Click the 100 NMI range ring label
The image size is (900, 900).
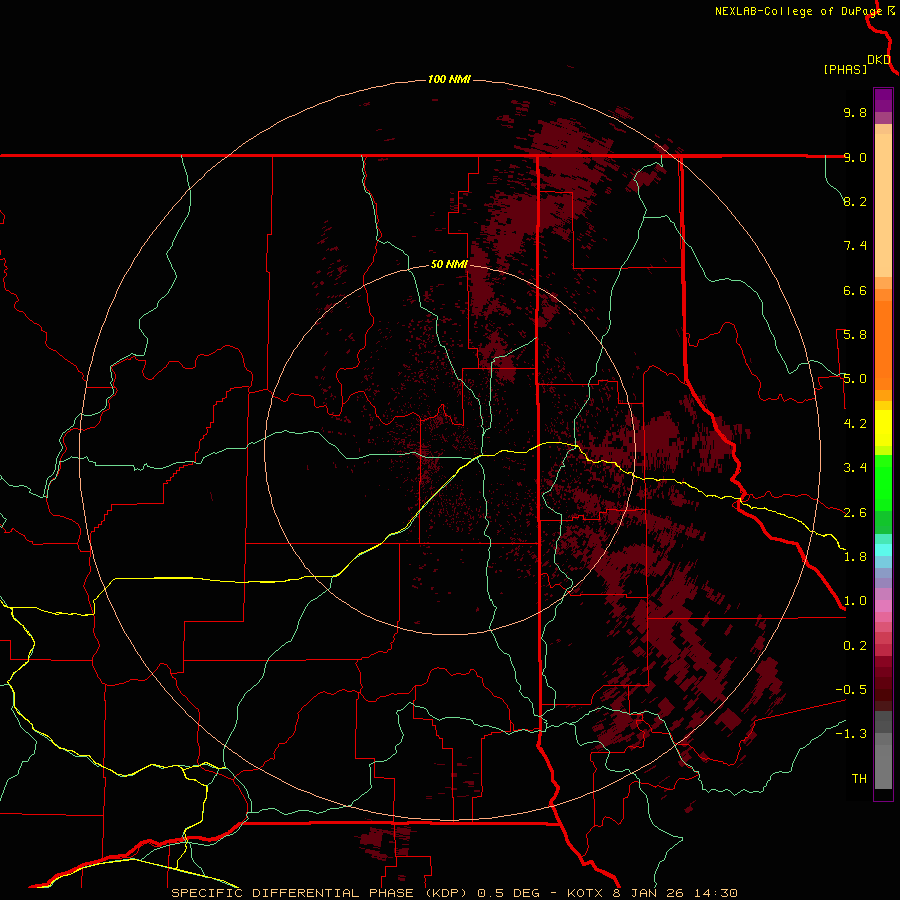[x=449, y=79]
